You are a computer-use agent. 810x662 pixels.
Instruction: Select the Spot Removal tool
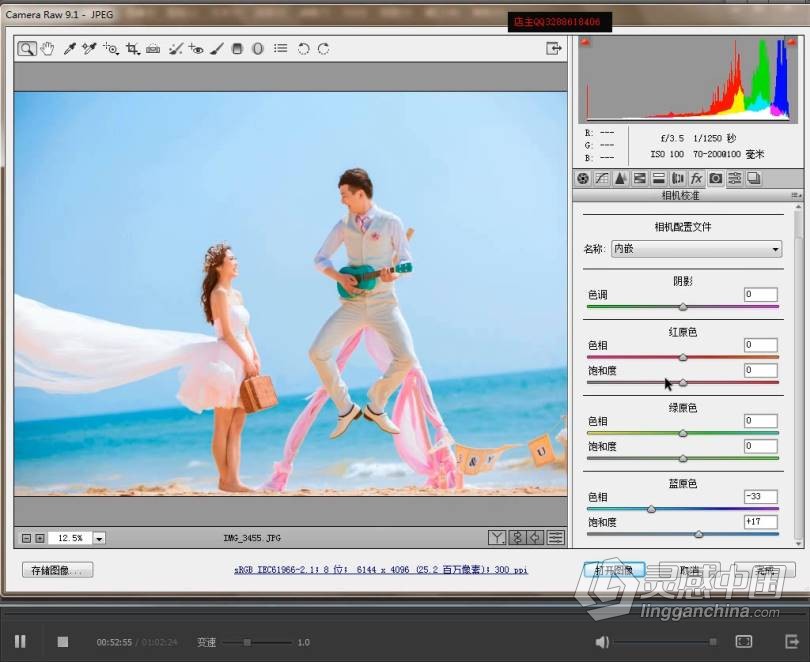pos(176,49)
